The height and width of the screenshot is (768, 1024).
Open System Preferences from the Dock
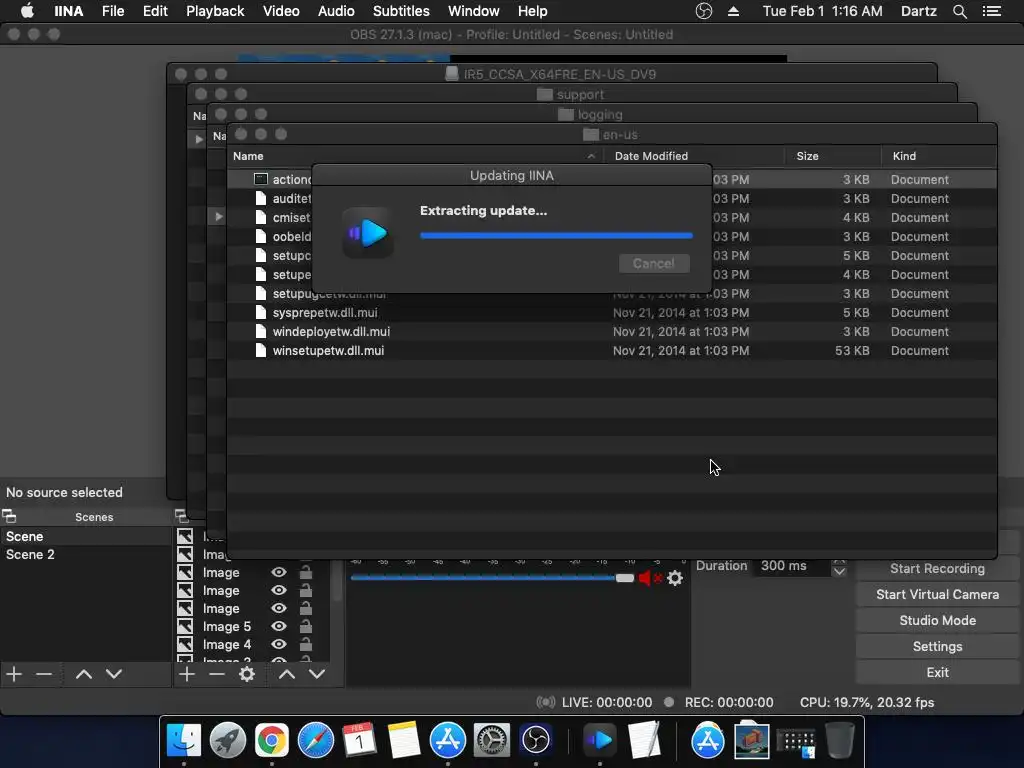tap(492, 740)
